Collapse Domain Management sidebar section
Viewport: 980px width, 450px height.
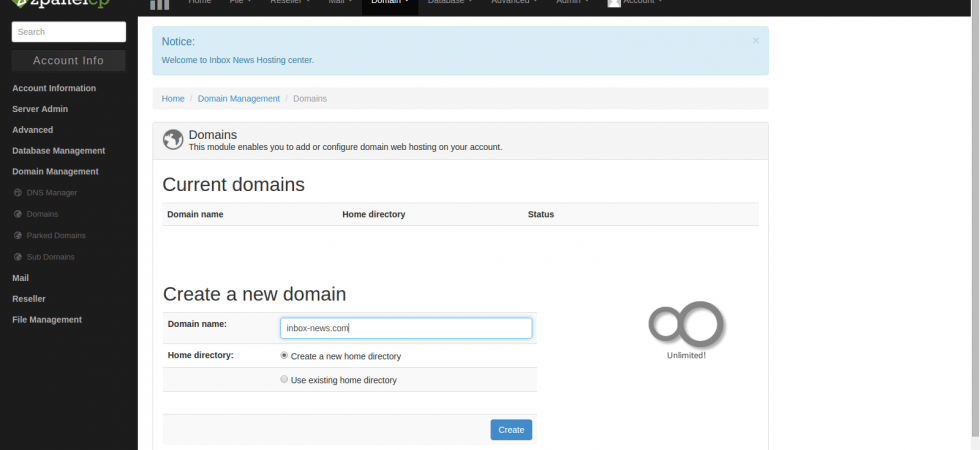56,171
